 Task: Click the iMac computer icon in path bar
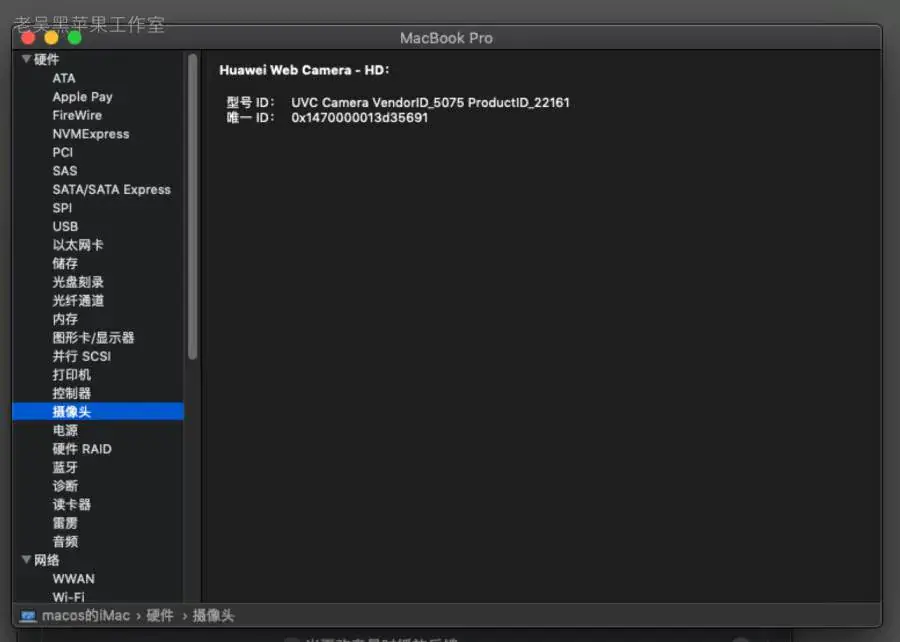(28, 616)
